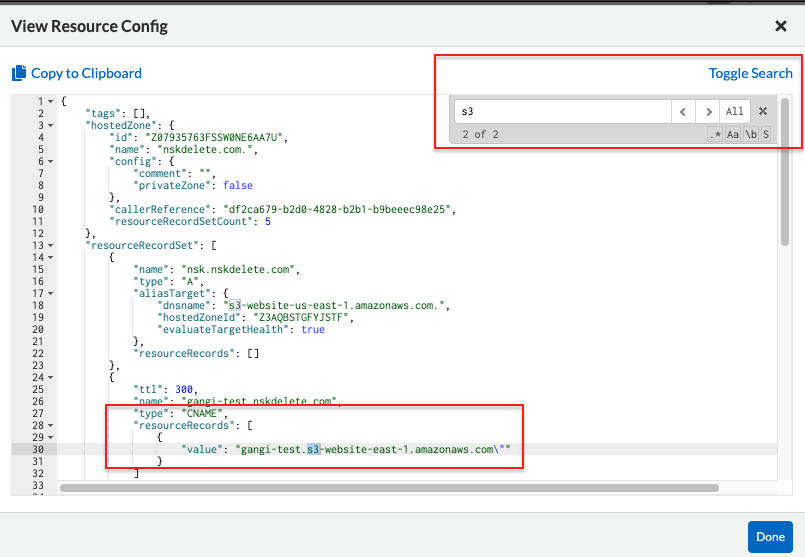Go to next search match
This screenshot has height=557, width=805.
708,112
